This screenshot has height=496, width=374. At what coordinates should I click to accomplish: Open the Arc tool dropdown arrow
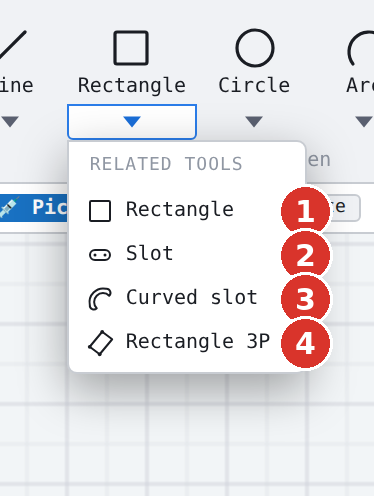pos(364,121)
